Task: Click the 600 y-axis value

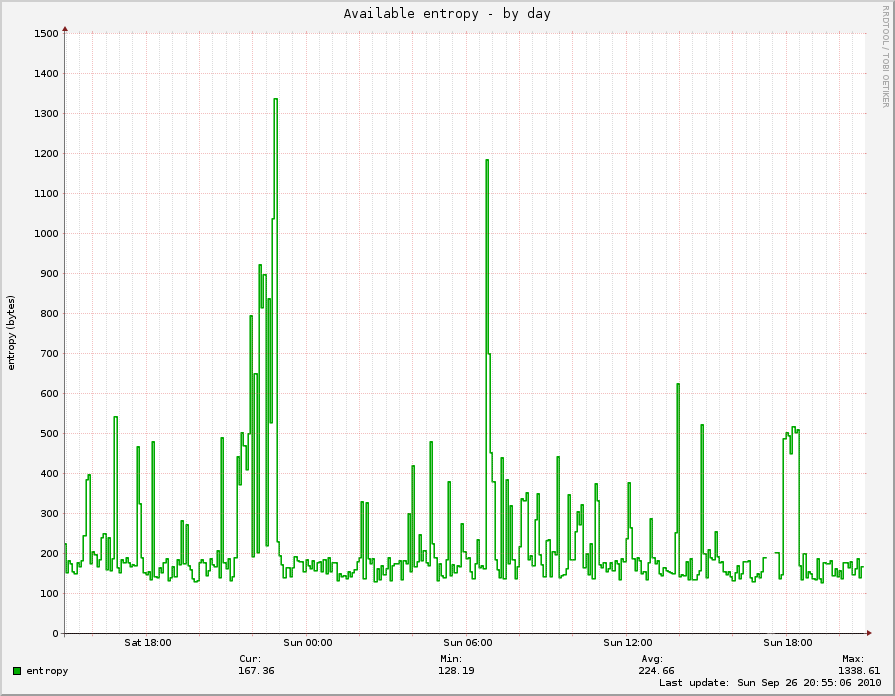Action: pyautogui.click(x=49, y=393)
